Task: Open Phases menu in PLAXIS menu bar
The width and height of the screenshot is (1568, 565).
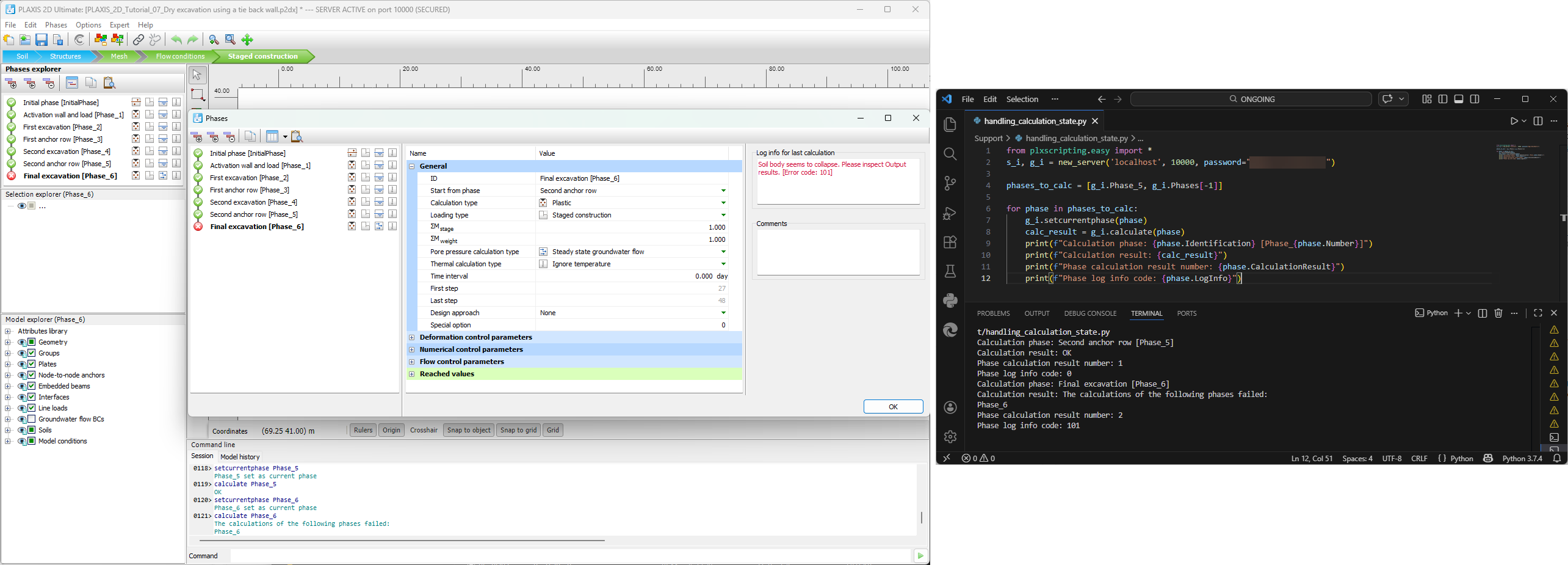Action: tap(56, 25)
